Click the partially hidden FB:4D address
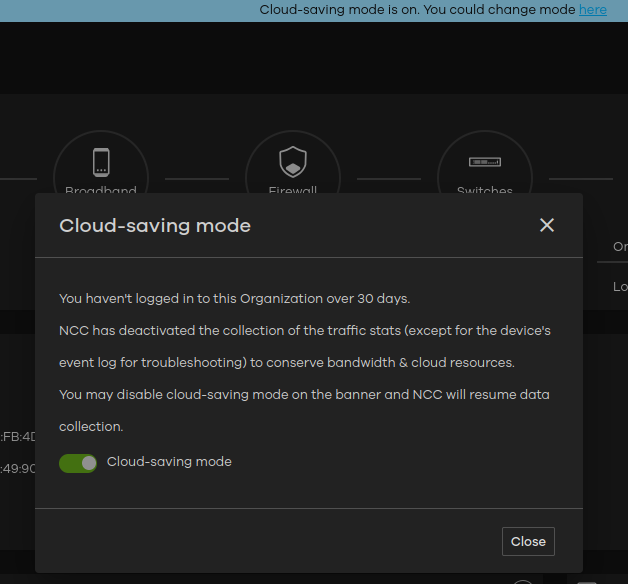Screen dimensions: 628x584 pyautogui.click(x=18, y=437)
